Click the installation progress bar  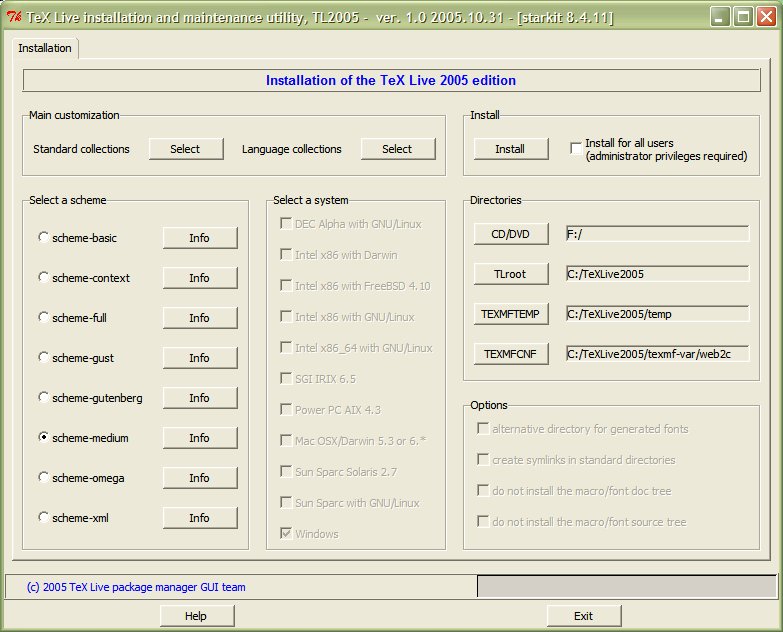pos(627,587)
